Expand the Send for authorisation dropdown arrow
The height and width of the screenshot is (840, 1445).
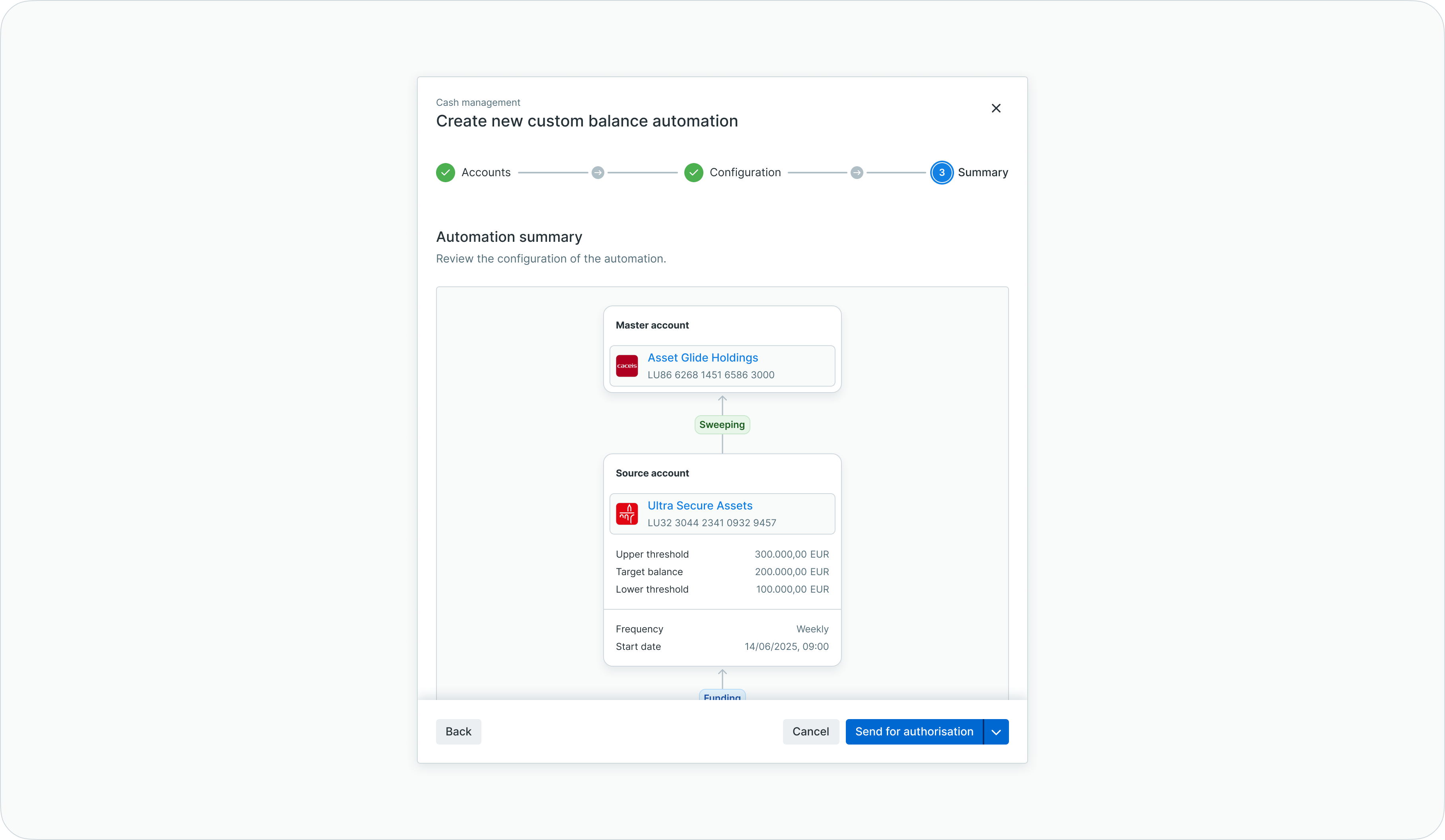tap(997, 732)
